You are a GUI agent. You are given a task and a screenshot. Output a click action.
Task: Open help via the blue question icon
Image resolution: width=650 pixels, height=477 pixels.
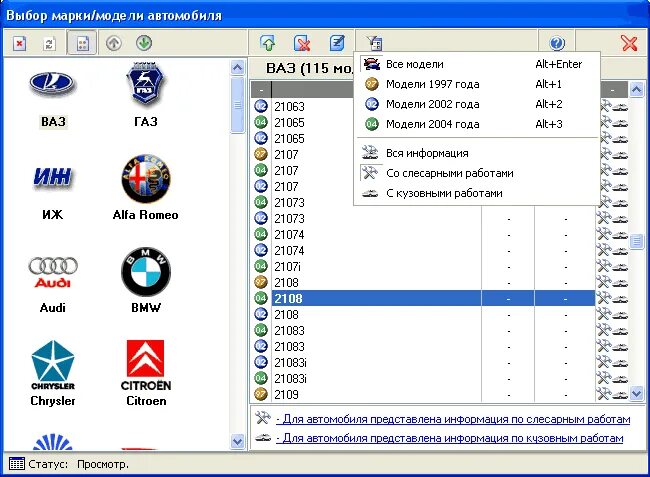pyautogui.click(x=557, y=43)
